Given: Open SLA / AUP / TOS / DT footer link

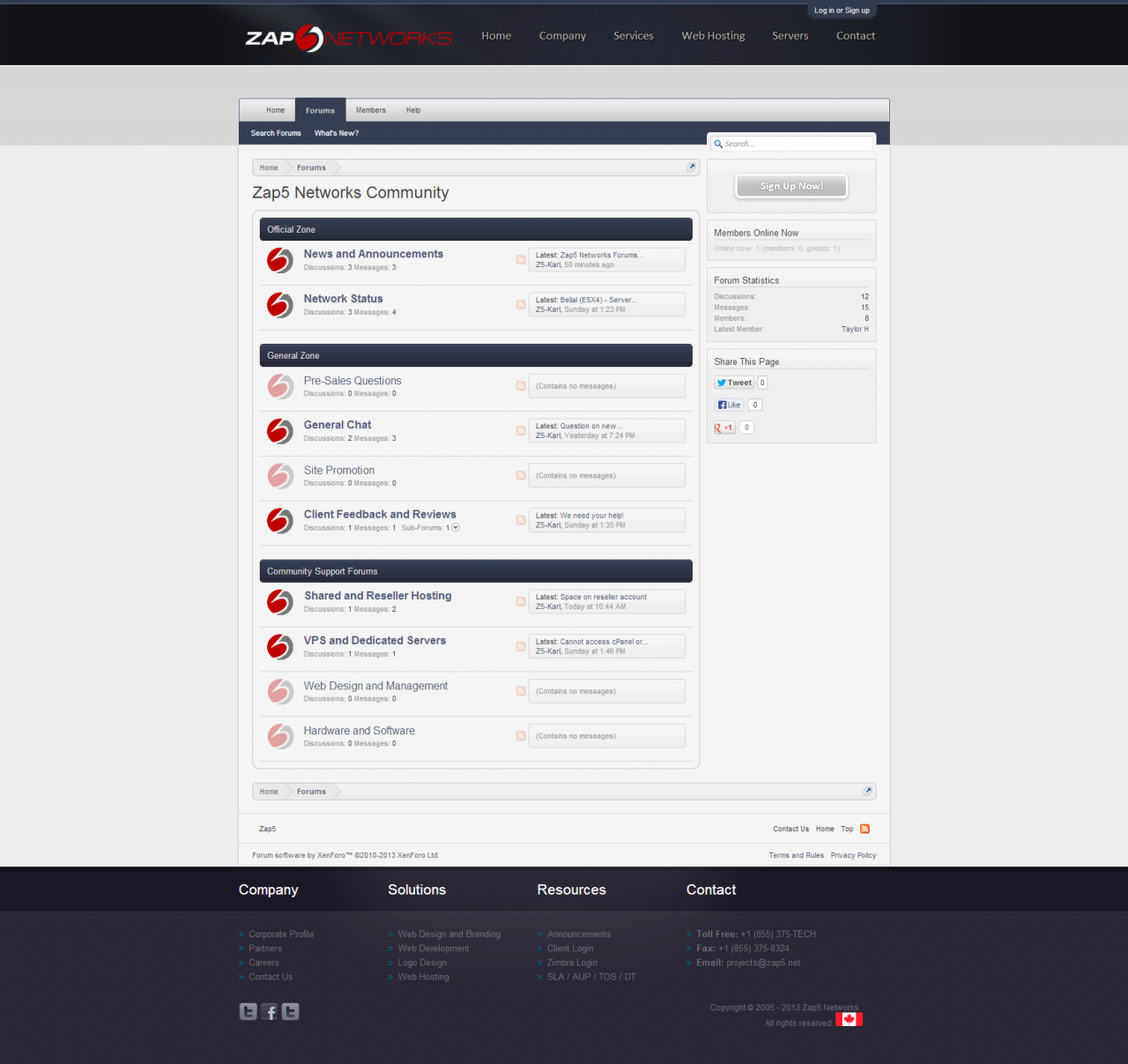Looking at the screenshot, I should click(591, 977).
